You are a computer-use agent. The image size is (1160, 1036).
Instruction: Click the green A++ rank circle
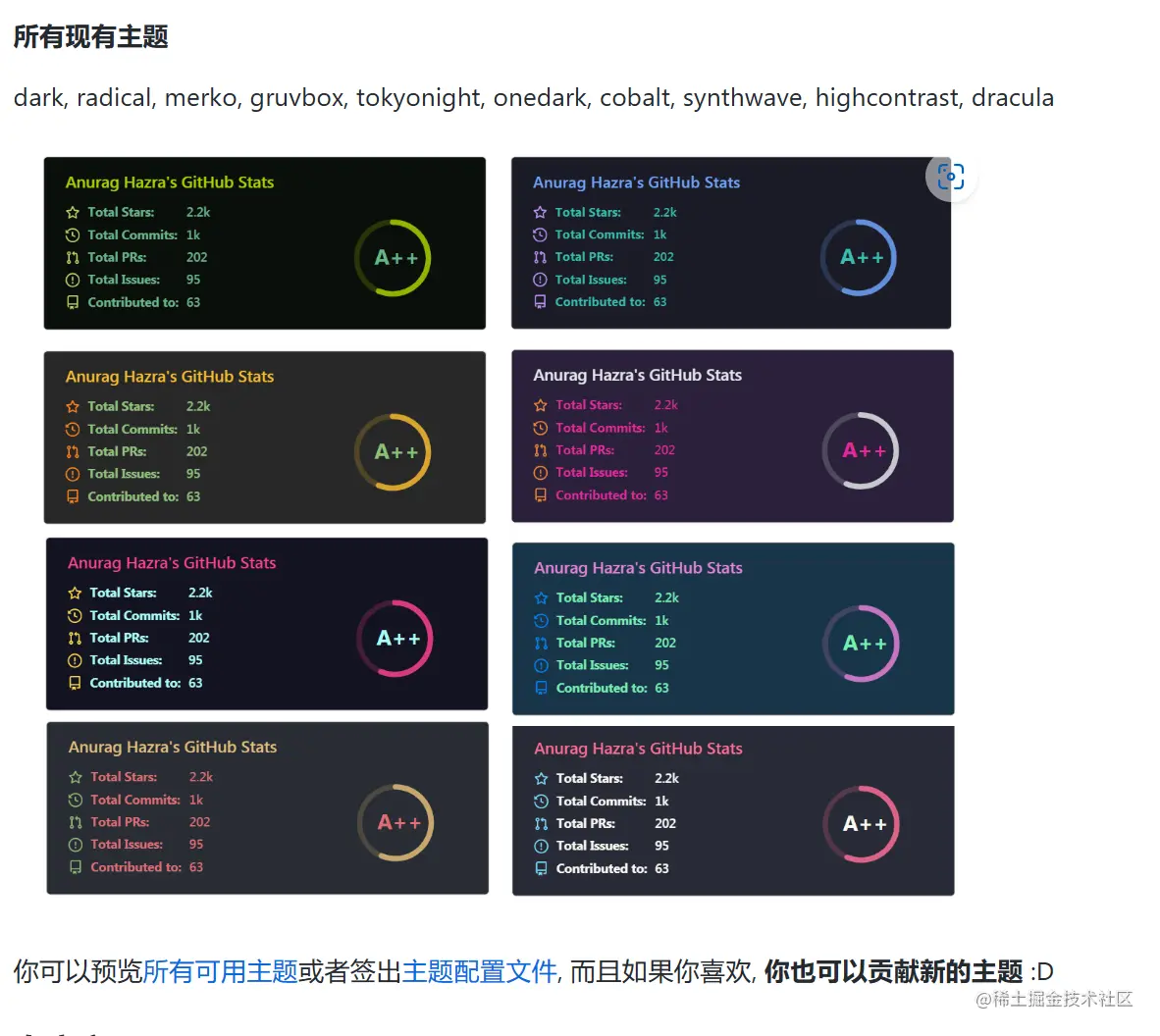point(393,257)
